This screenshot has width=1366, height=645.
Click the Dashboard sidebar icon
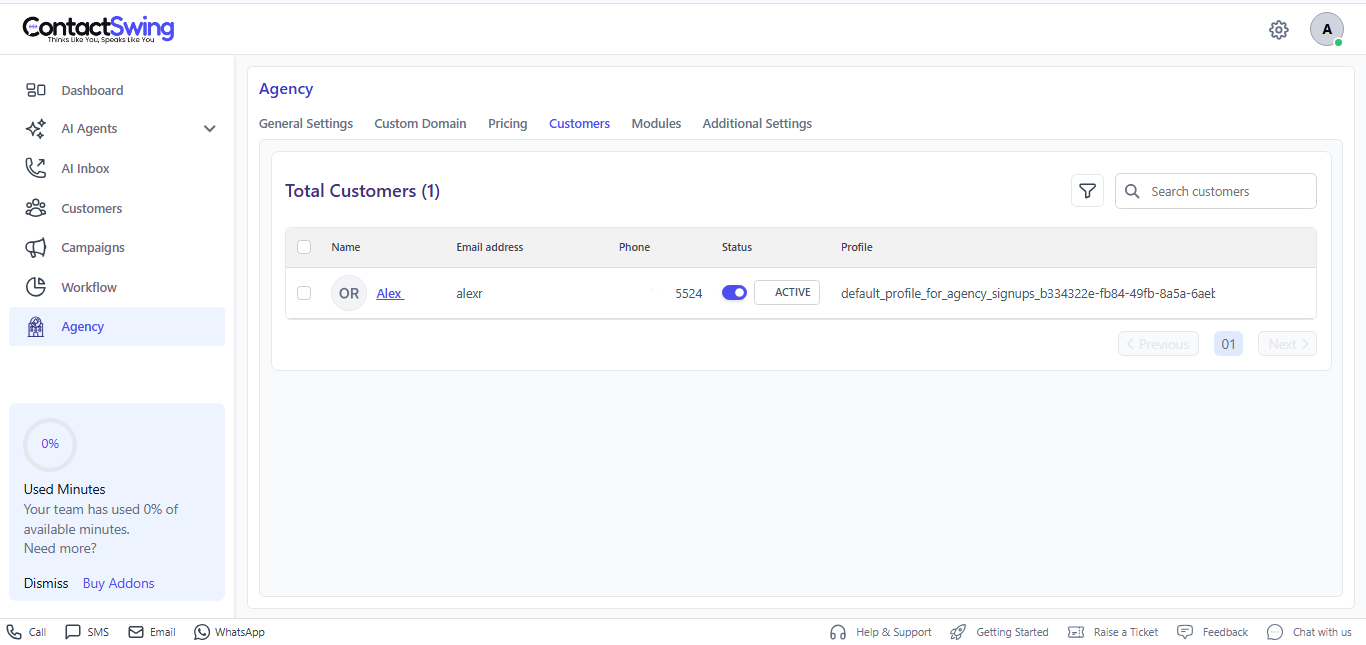36,90
